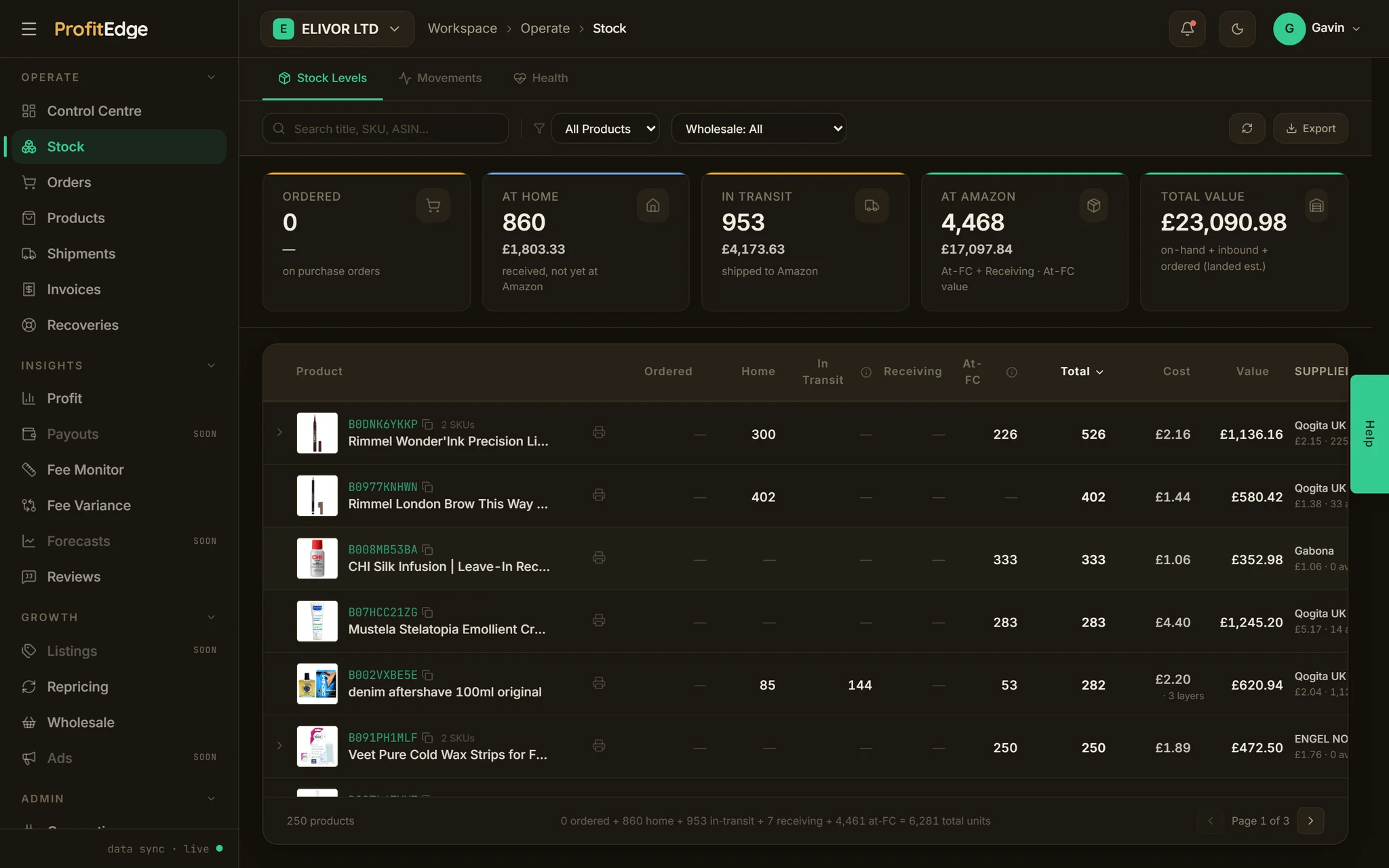Open ELIVOR LTD workspace switcher
This screenshot has width=1389, height=868.
337,28
